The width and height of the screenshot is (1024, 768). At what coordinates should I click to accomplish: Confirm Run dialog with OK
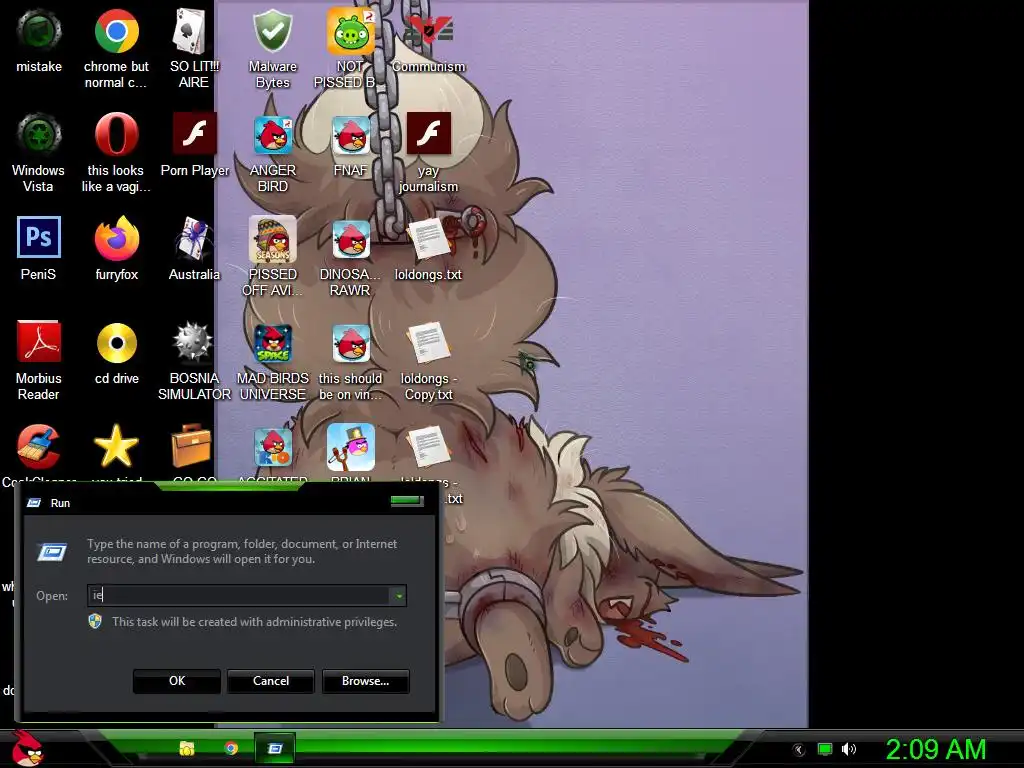177,681
